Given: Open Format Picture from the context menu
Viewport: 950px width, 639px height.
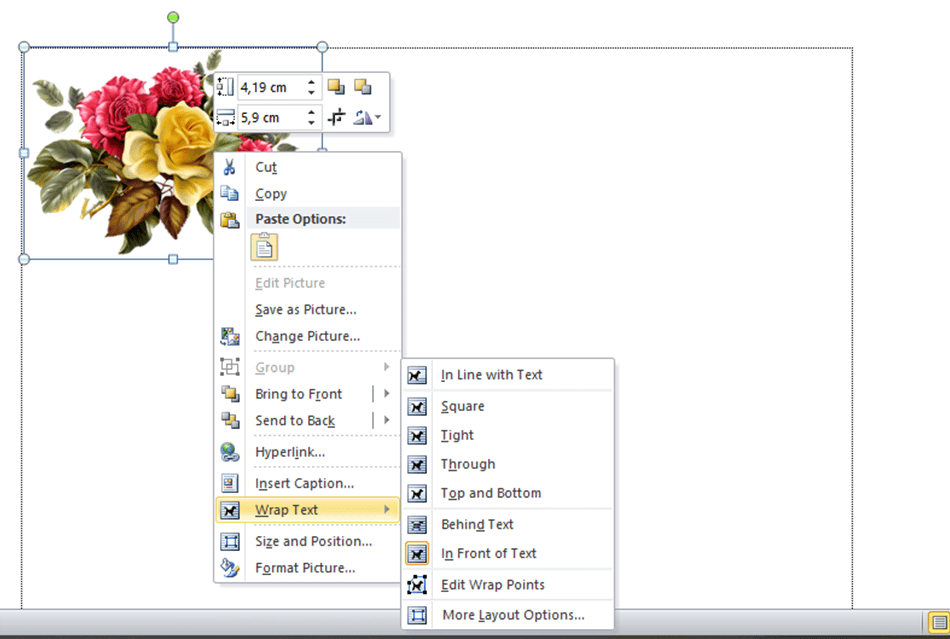Looking at the screenshot, I should click(305, 568).
